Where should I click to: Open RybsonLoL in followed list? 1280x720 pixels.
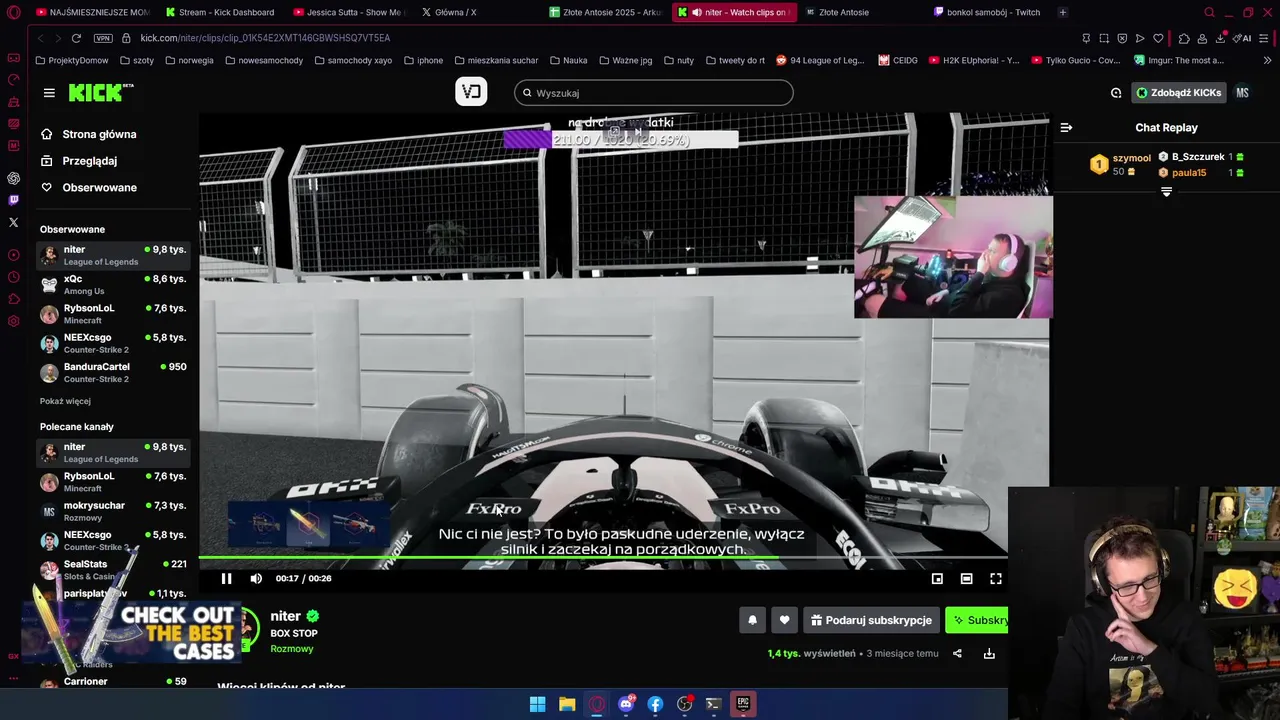(x=113, y=314)
